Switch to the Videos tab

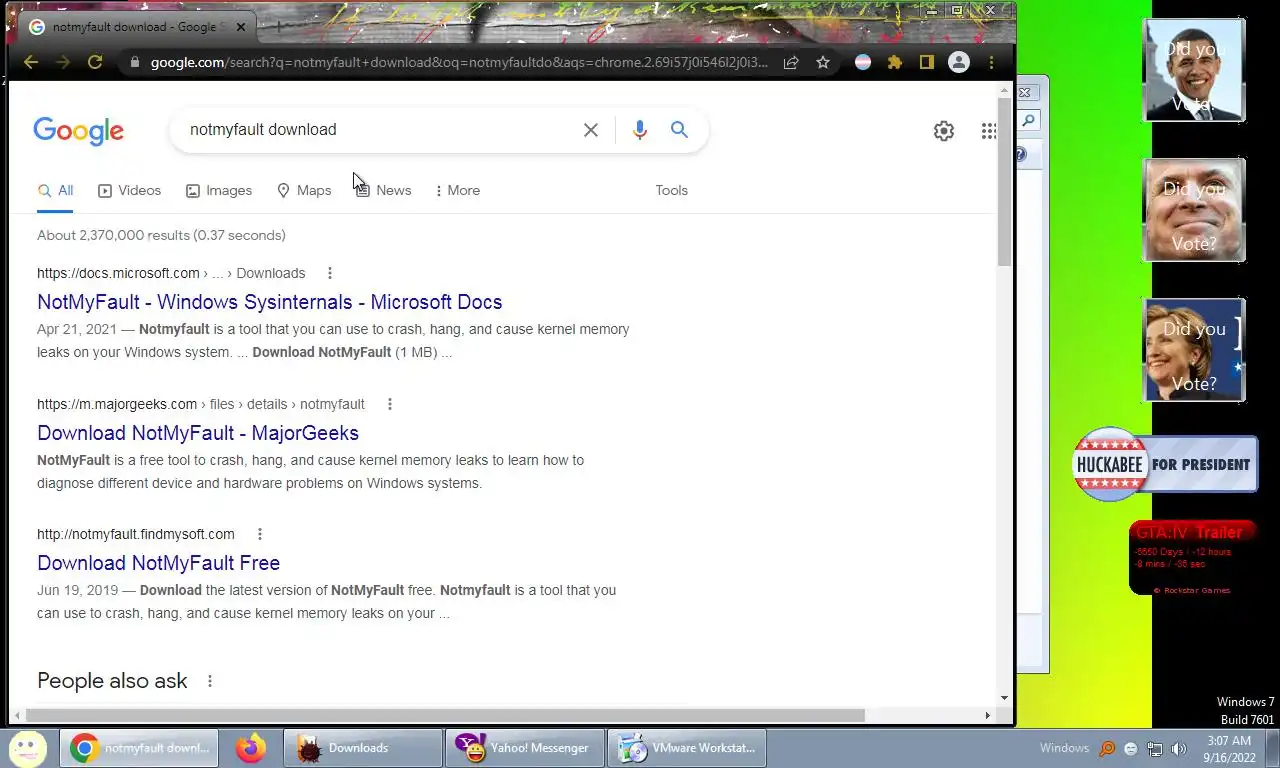click(x=129, y=190)
